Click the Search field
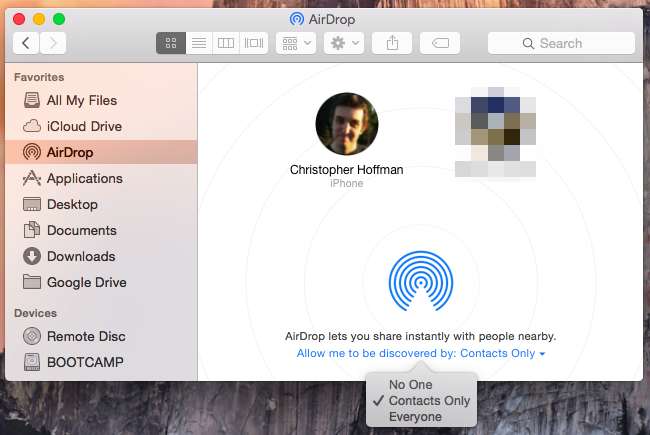Screen dimensions: 650x435 (x=561, y=43)
